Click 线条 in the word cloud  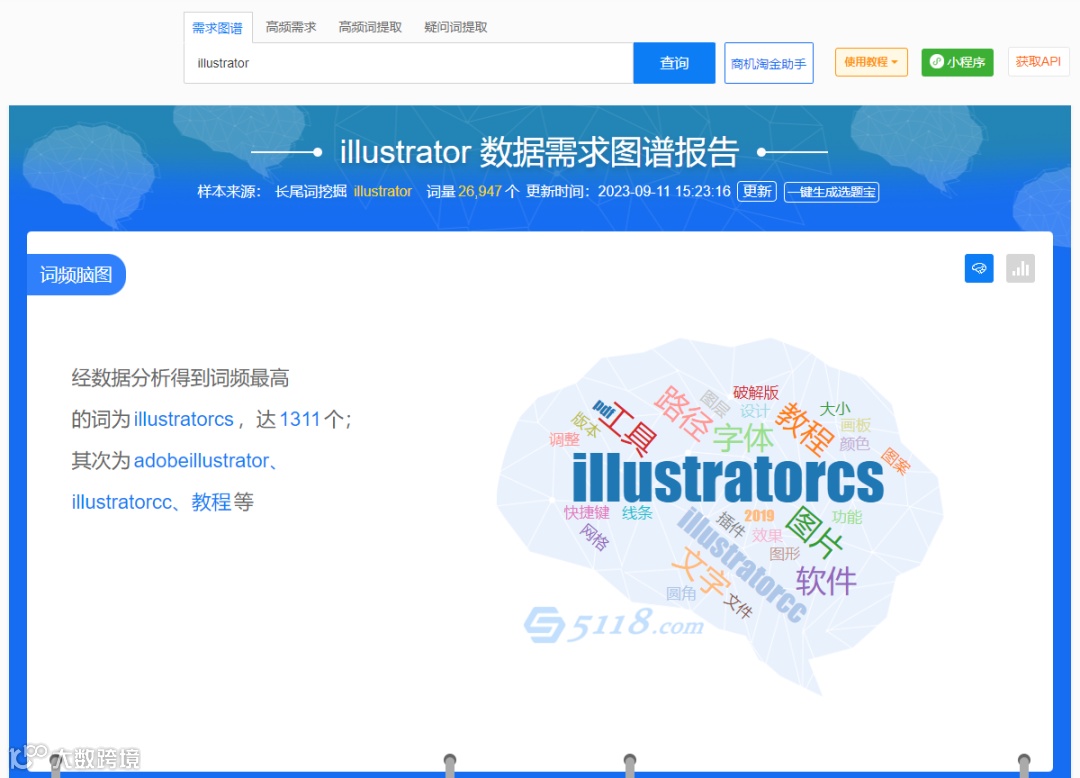click(637, 512)
